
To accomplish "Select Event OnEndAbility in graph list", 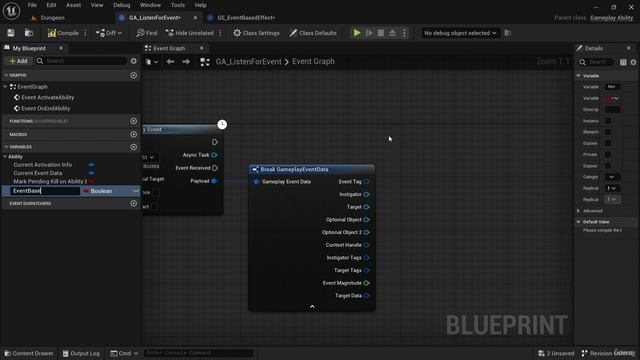I will tap(46, 109).
